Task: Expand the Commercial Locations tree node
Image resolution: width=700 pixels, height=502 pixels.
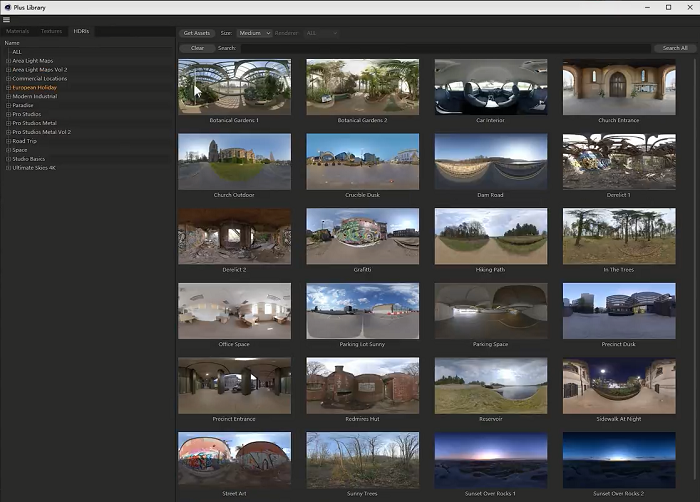Action: point(8,79)
